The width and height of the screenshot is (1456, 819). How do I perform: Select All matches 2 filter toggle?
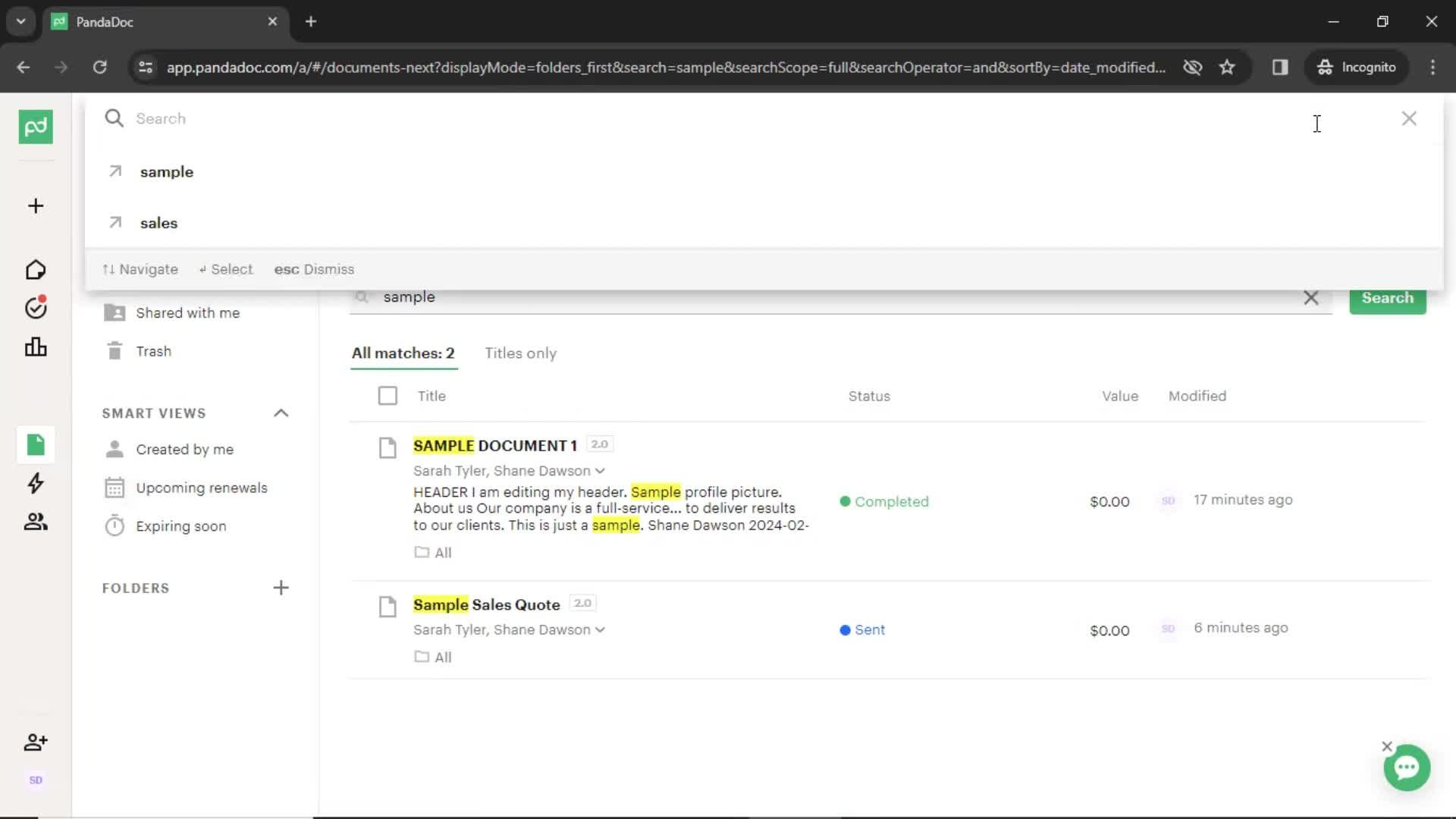click(403, 353)
